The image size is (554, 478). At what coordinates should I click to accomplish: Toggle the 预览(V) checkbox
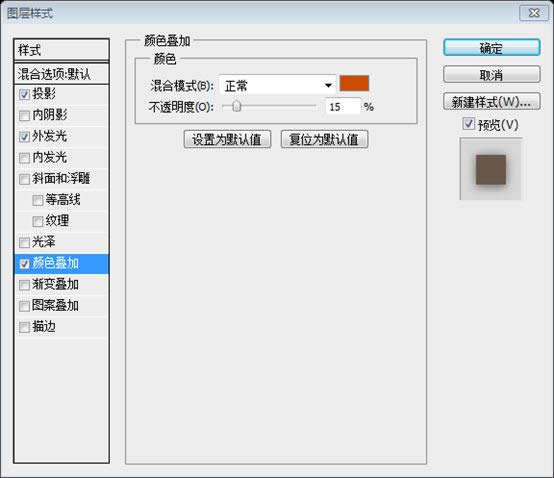(468, 124)
